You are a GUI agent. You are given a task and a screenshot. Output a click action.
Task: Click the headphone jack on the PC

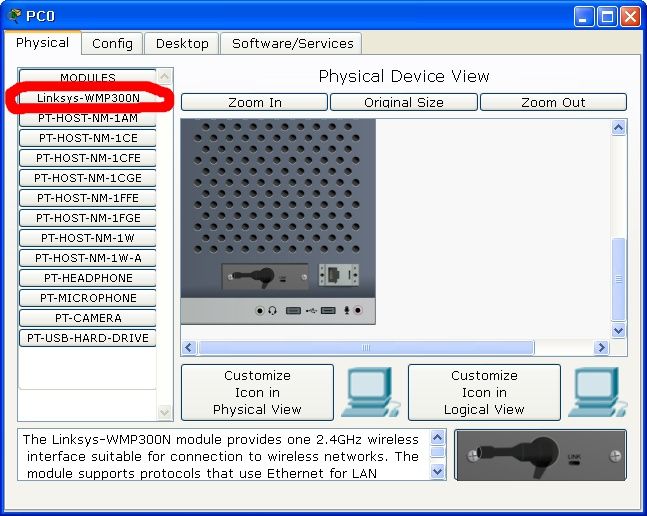(x=260, y=311)
